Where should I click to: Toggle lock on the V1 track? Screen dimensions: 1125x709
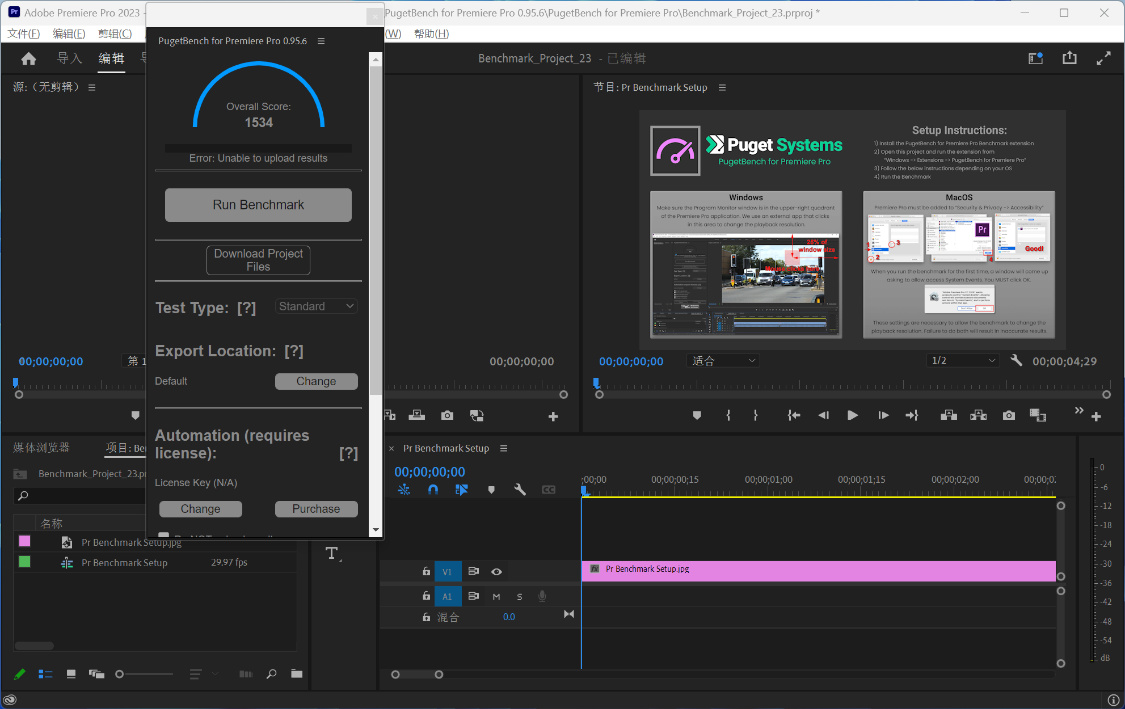pyautogui.click(x=426, y=572)
